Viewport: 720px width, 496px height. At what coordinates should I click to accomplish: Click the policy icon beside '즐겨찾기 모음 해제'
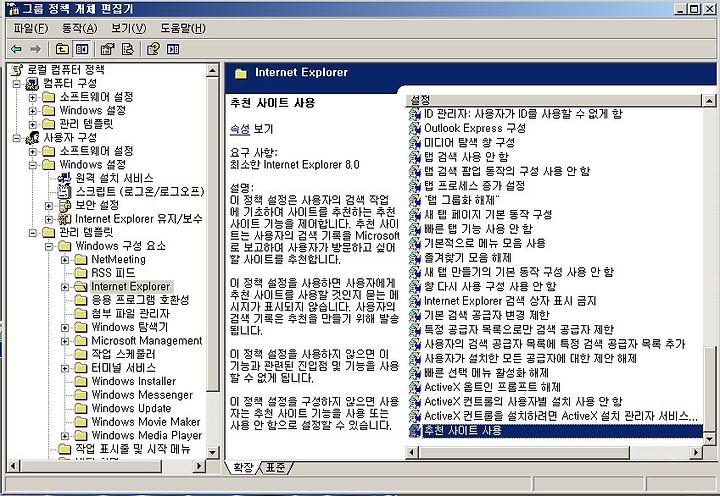tap(415, 258)
